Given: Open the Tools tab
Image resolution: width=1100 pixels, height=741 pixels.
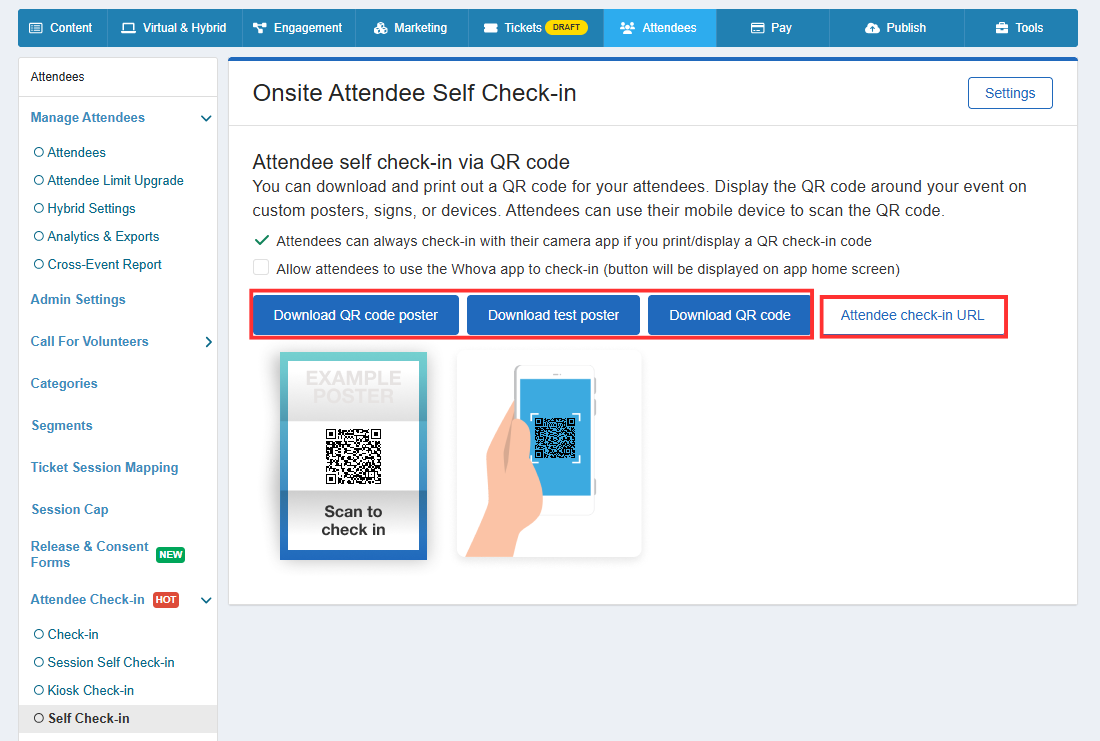Looking at the screenshot, I should pyautogui.click(x=1021, y=28).
